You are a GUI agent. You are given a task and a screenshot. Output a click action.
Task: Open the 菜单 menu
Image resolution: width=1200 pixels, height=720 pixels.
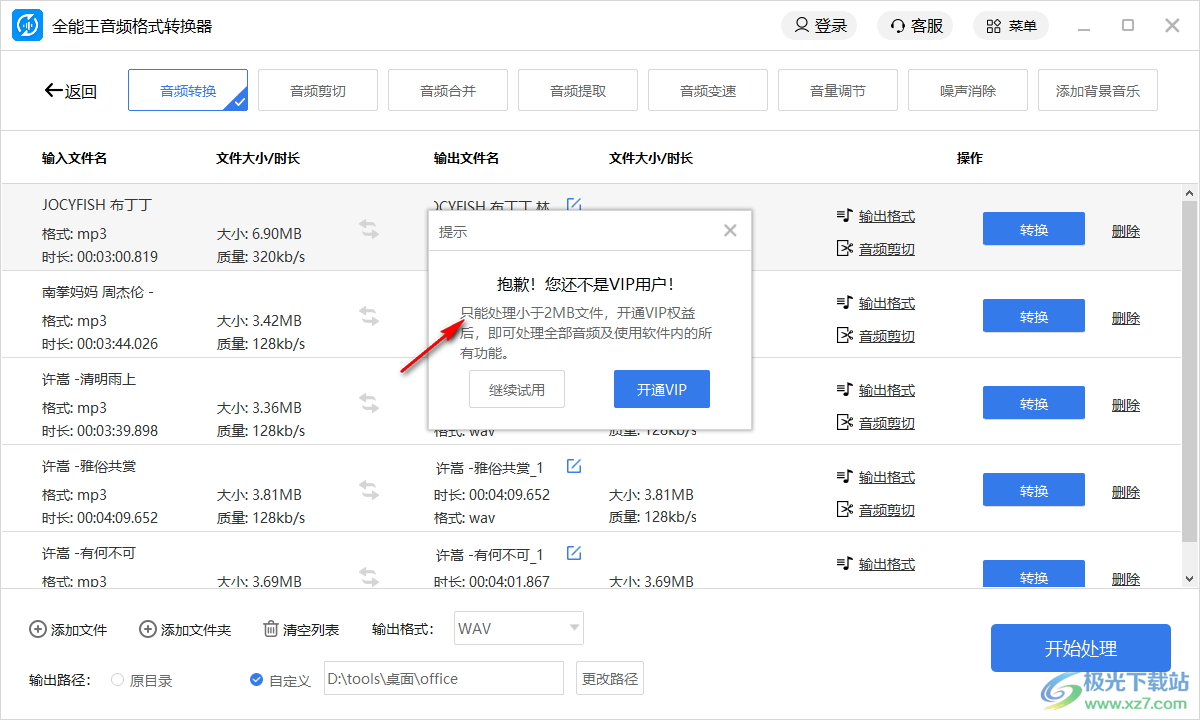[x=1011, y=26]
